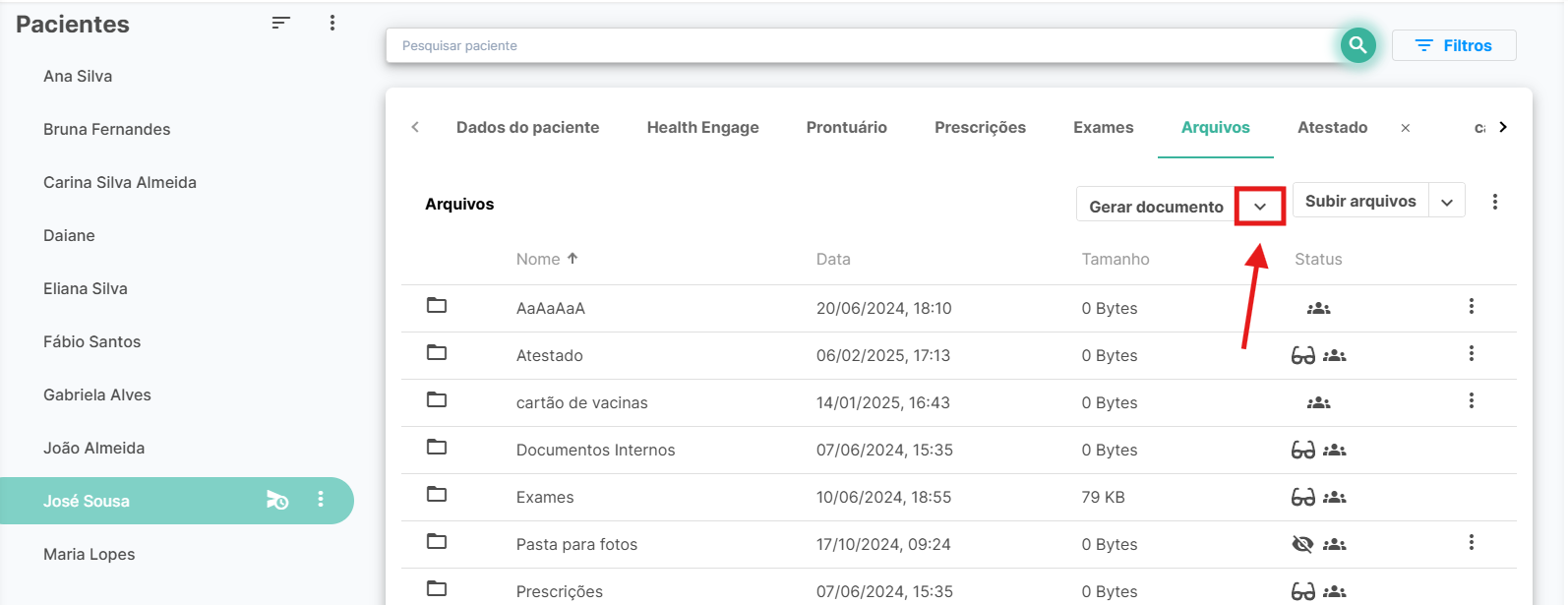Sort files by the Nome column header
The image size is (1568, 605).
(x=538, y=259)
